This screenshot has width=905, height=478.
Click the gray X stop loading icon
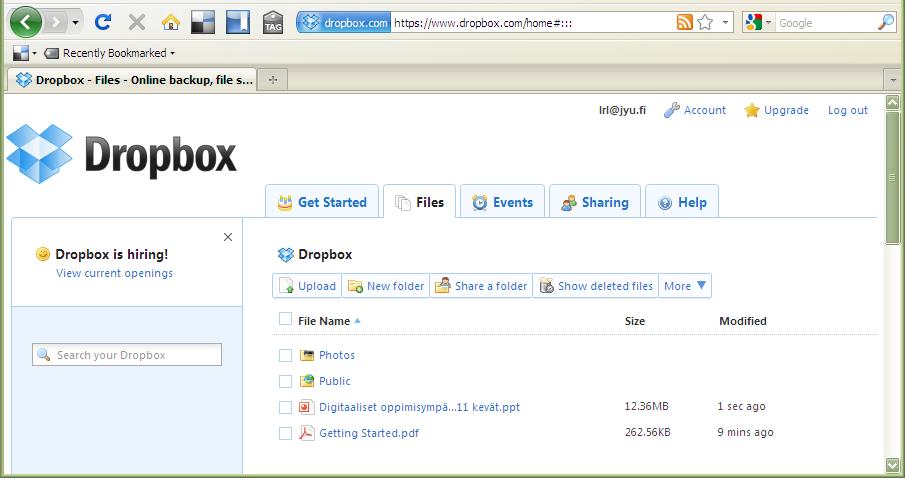tap(137, 23)
